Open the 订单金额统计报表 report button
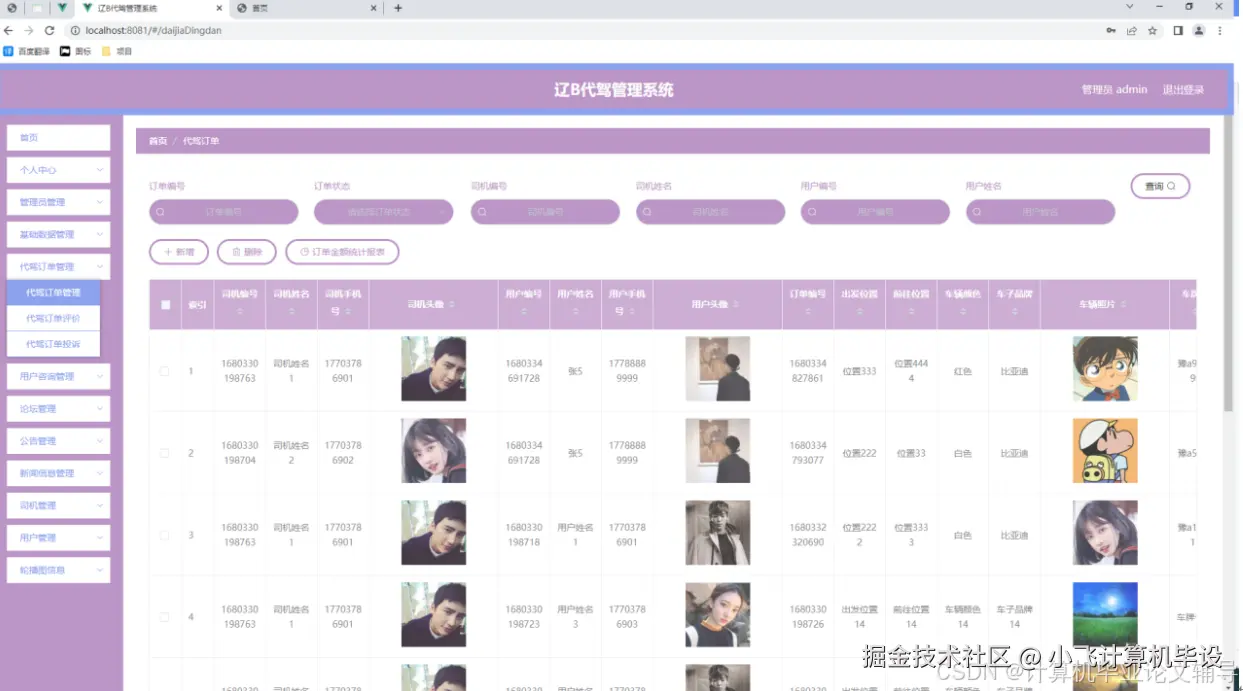The width and height of the screenshot is (1243, 691). (x=342, y=252)
